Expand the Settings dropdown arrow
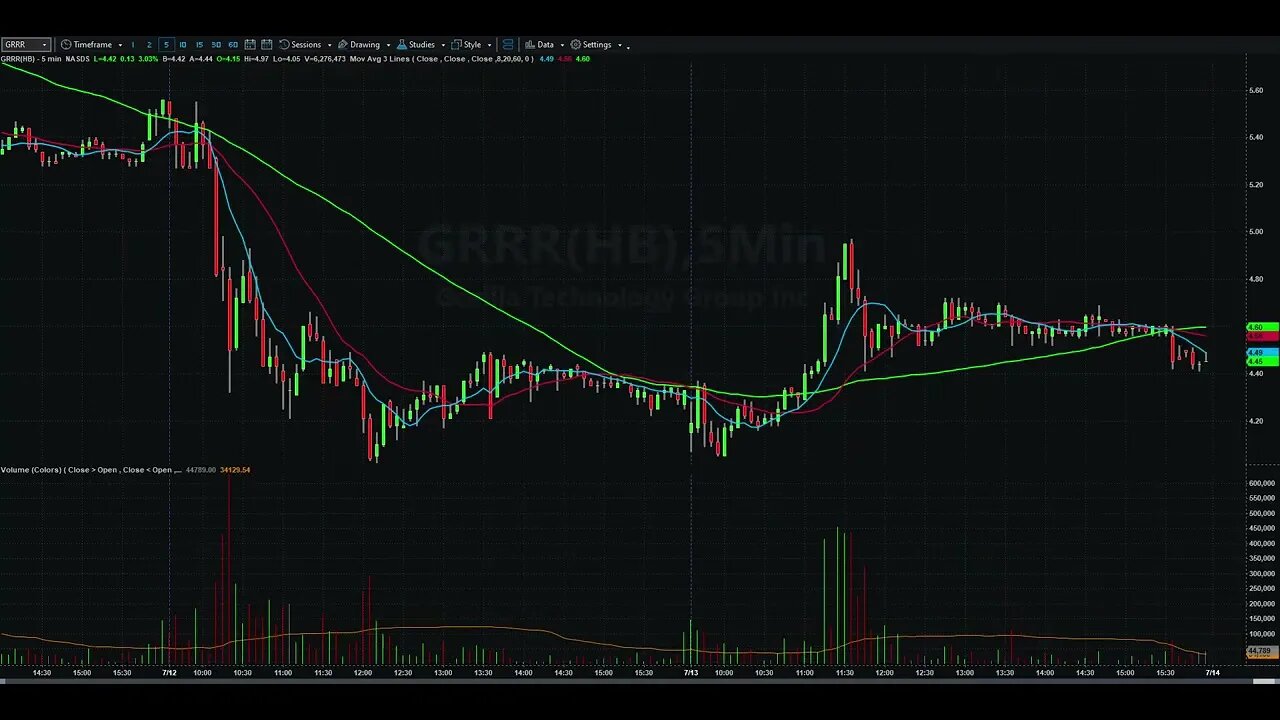Screen dimensions: 1280x720 [x=620, y=45]
